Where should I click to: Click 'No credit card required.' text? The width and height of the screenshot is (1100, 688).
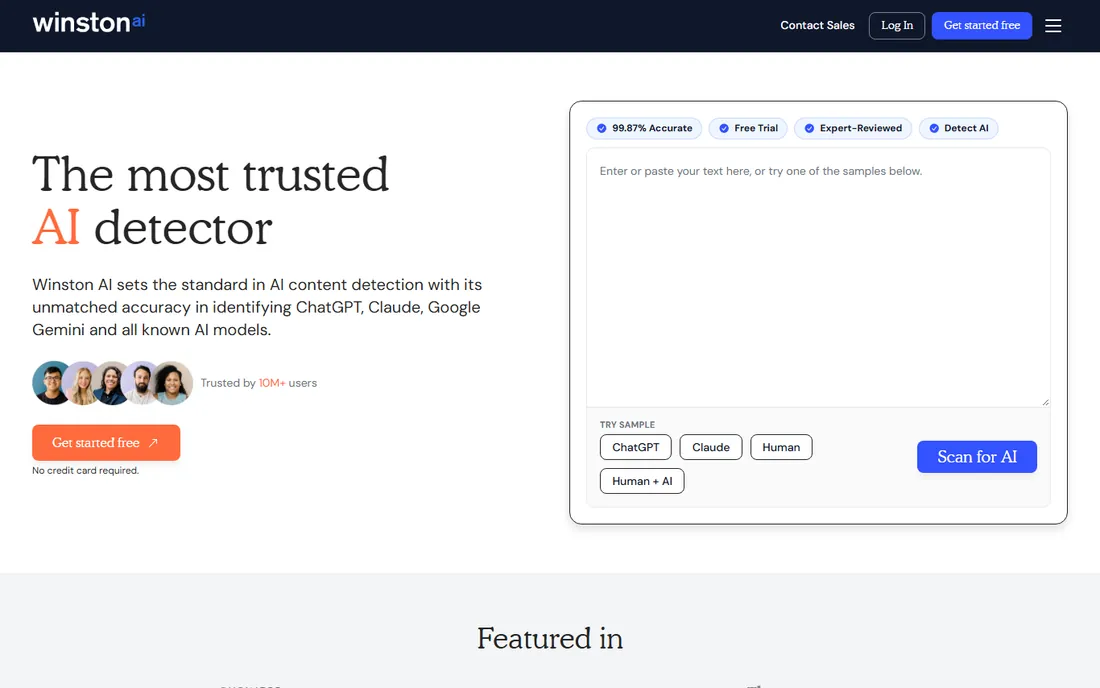[x=86, y=471]
